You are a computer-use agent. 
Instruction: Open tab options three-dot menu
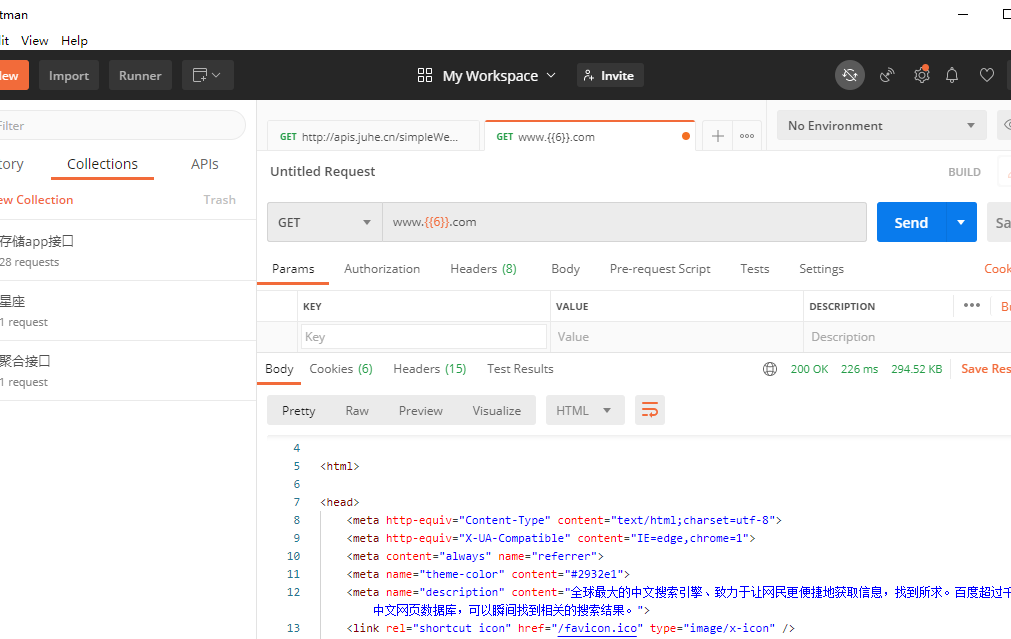coord(747,136)
